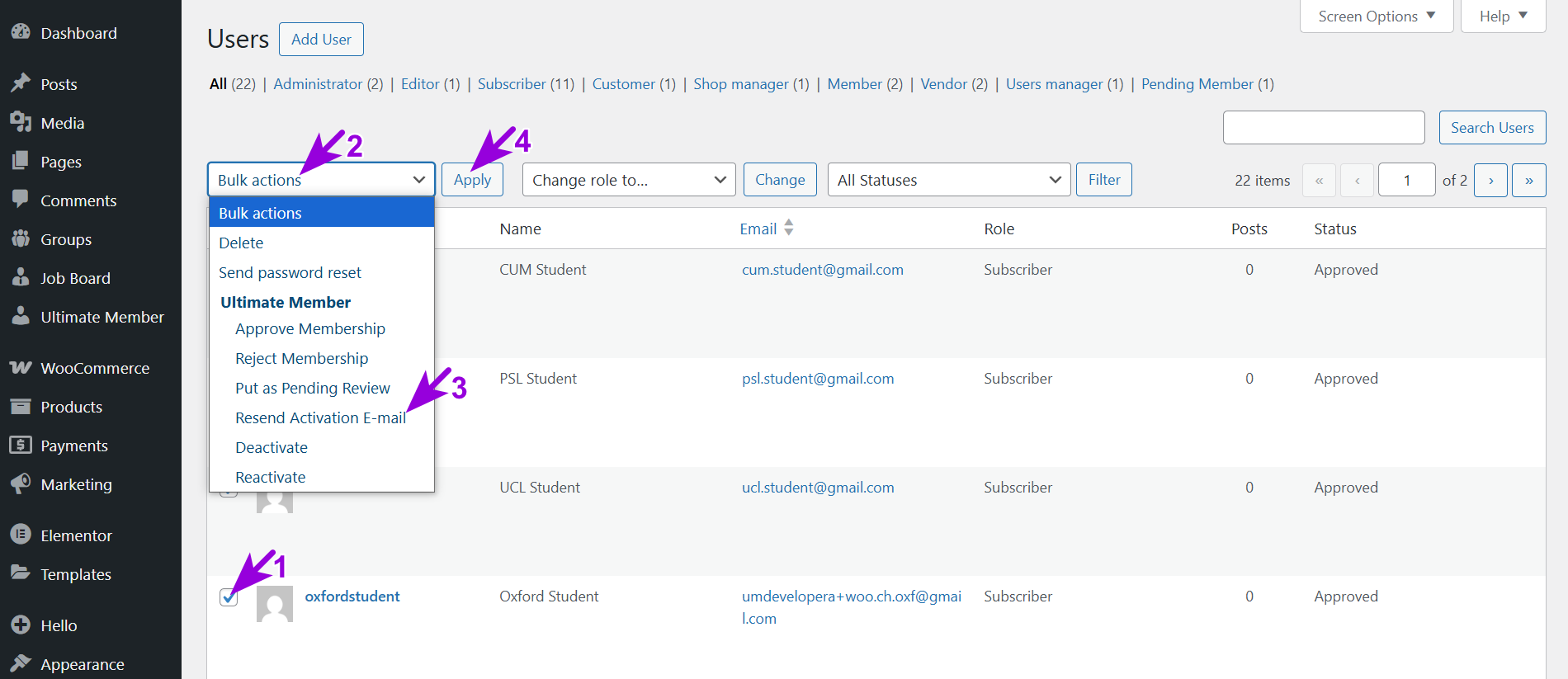This screenshot has width=1568, height=679.
Task: Click Oxford Student email address link
Action: [x=852, y=607]
